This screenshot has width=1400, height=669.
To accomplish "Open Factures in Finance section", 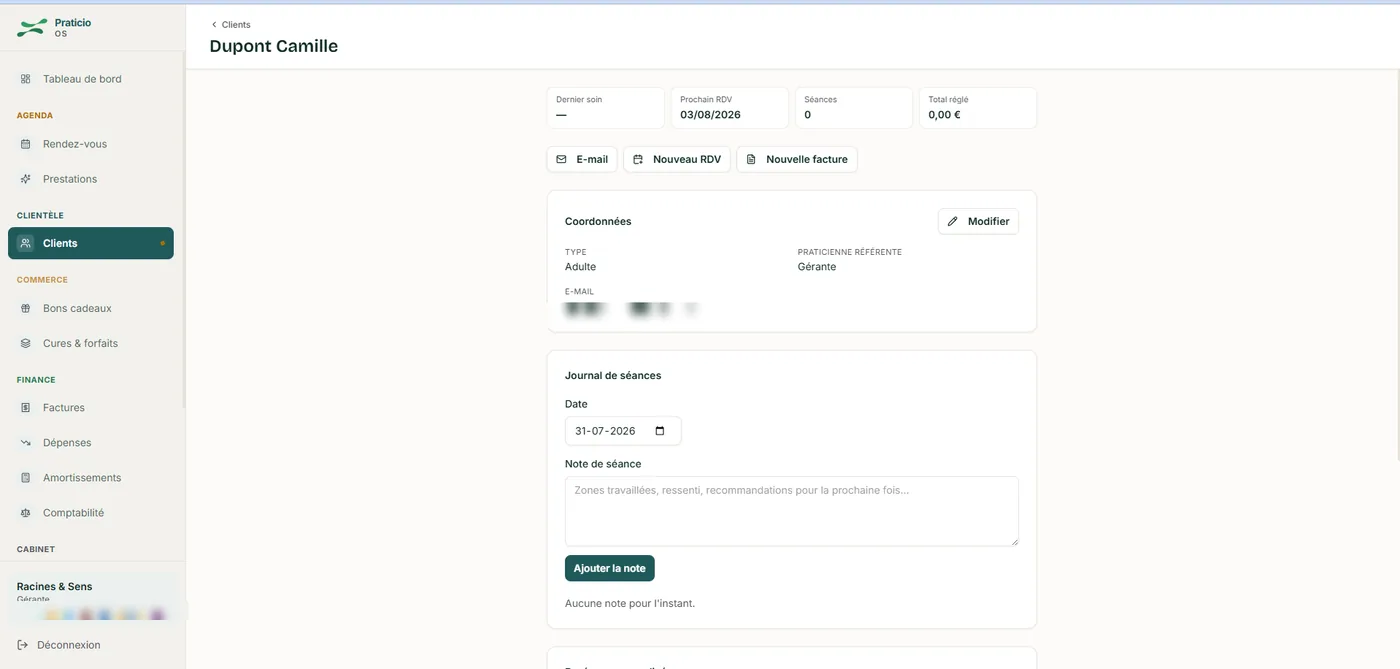I will click(x=91, y=408).
